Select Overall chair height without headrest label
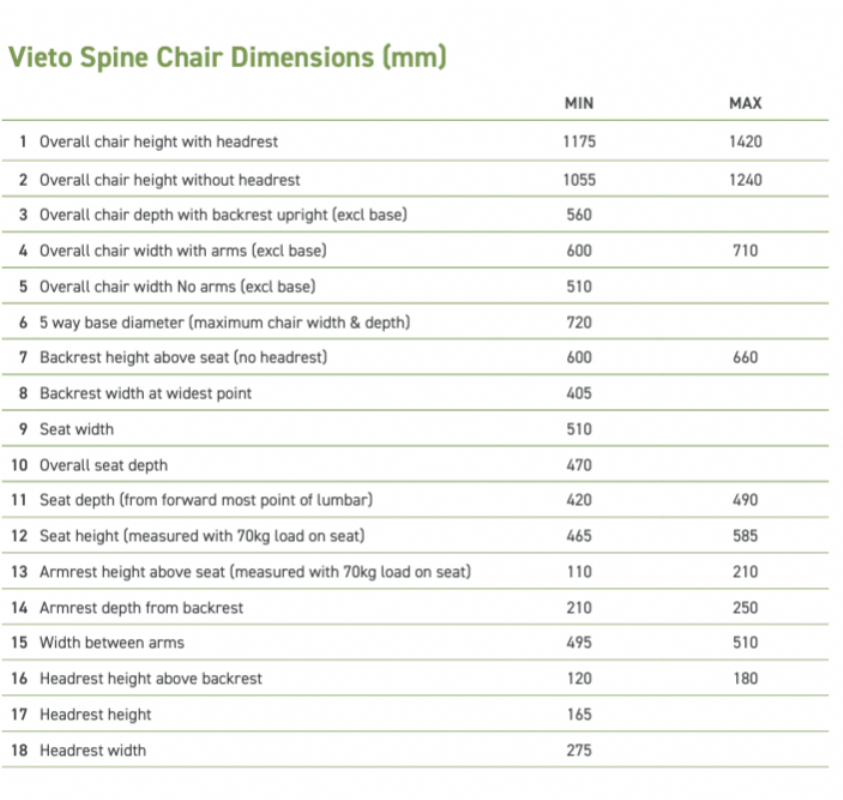 [x=169, y=180]
